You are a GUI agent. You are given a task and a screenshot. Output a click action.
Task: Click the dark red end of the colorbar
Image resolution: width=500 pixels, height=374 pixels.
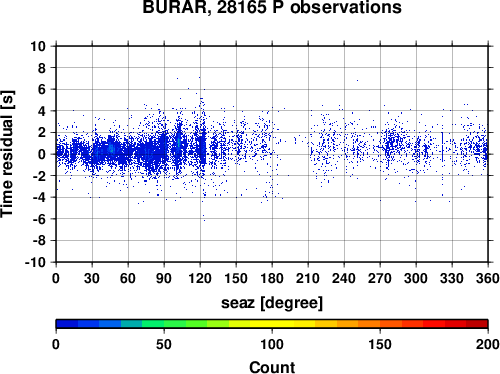[x=477, y=324]
